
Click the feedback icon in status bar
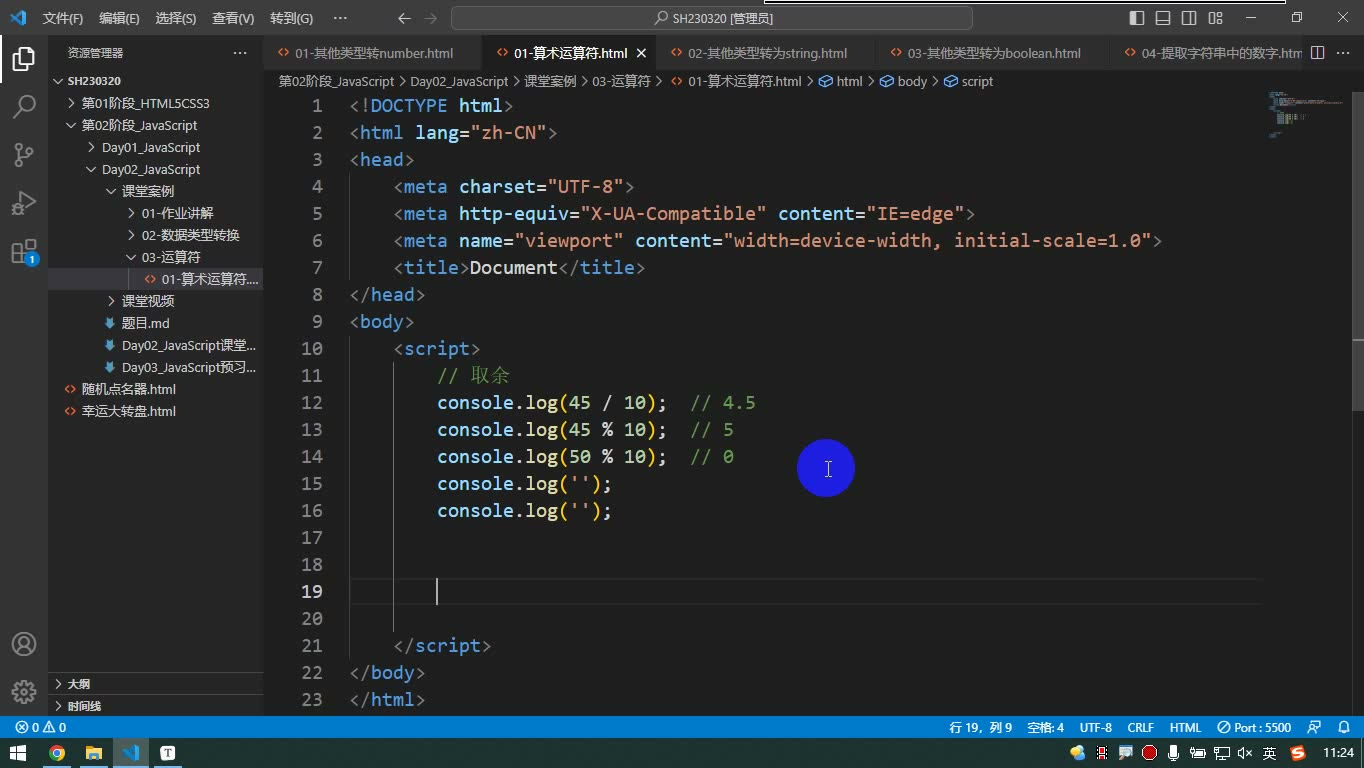click(1315, 728)
